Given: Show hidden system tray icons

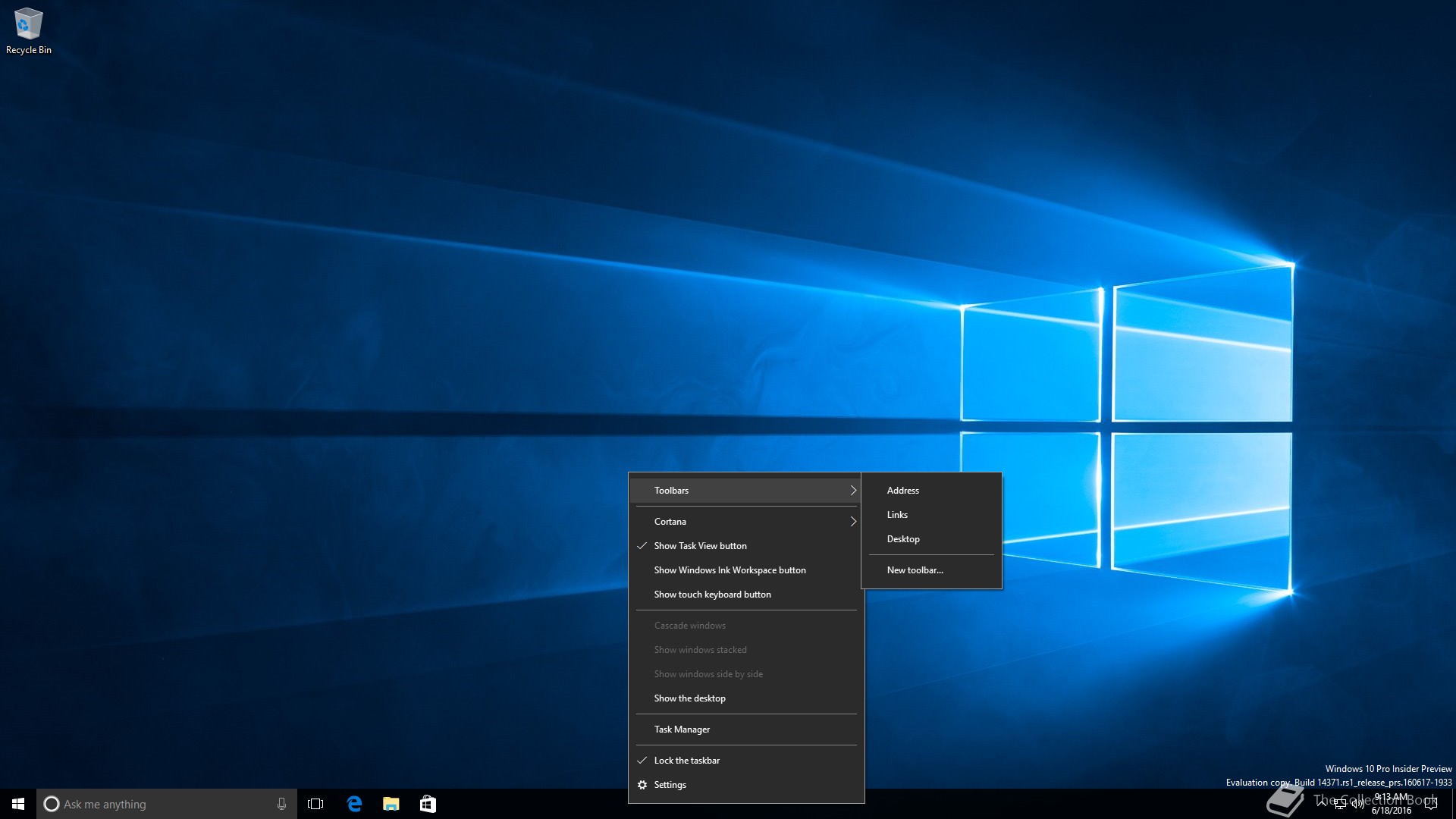Looking at the screenshot, I should [x=1322, y=804].
